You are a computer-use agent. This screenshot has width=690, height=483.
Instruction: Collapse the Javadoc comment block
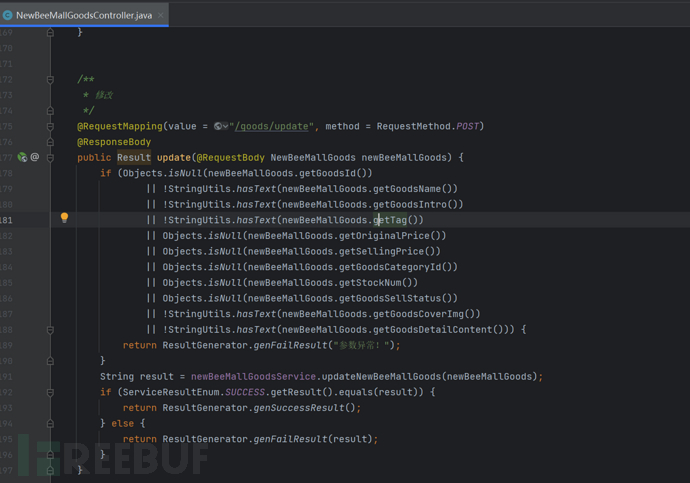click(x=50, y=80)
